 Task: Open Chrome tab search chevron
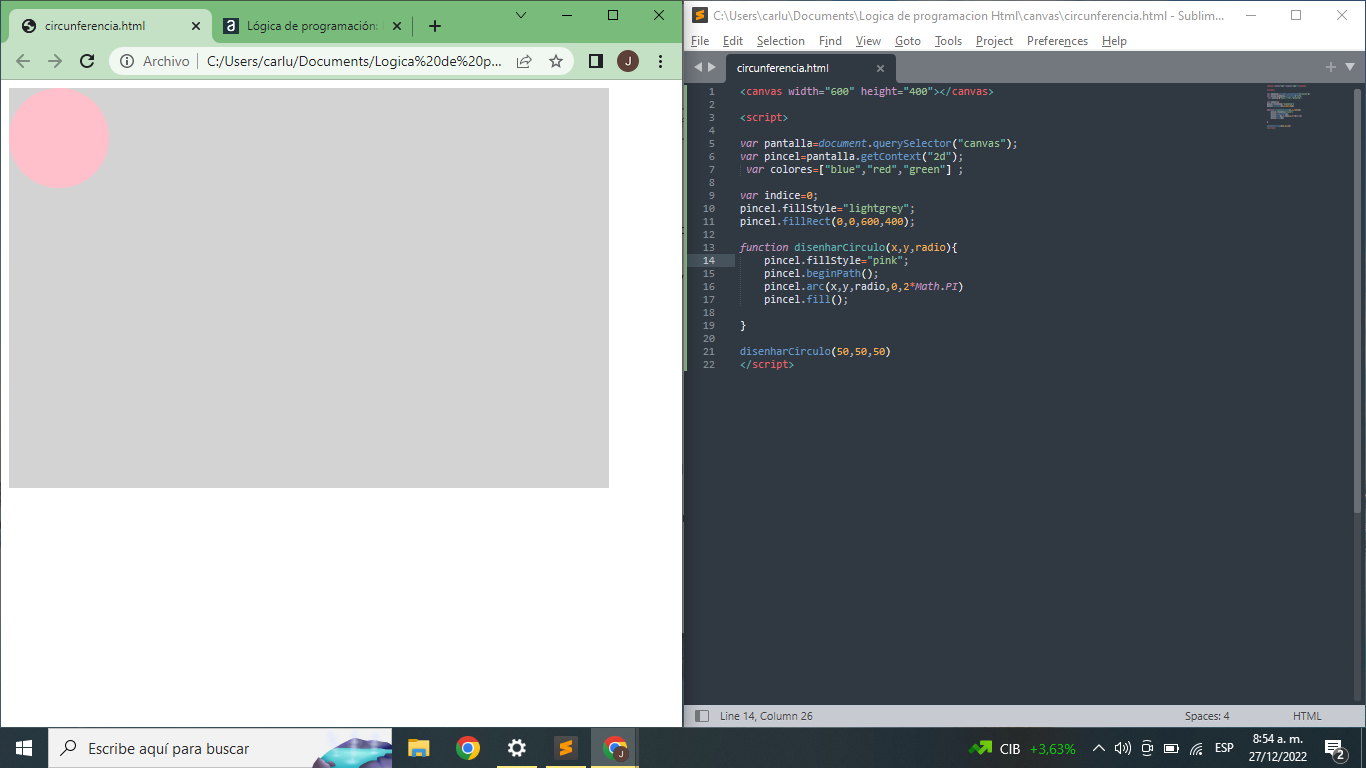click(x=521, y=15)
